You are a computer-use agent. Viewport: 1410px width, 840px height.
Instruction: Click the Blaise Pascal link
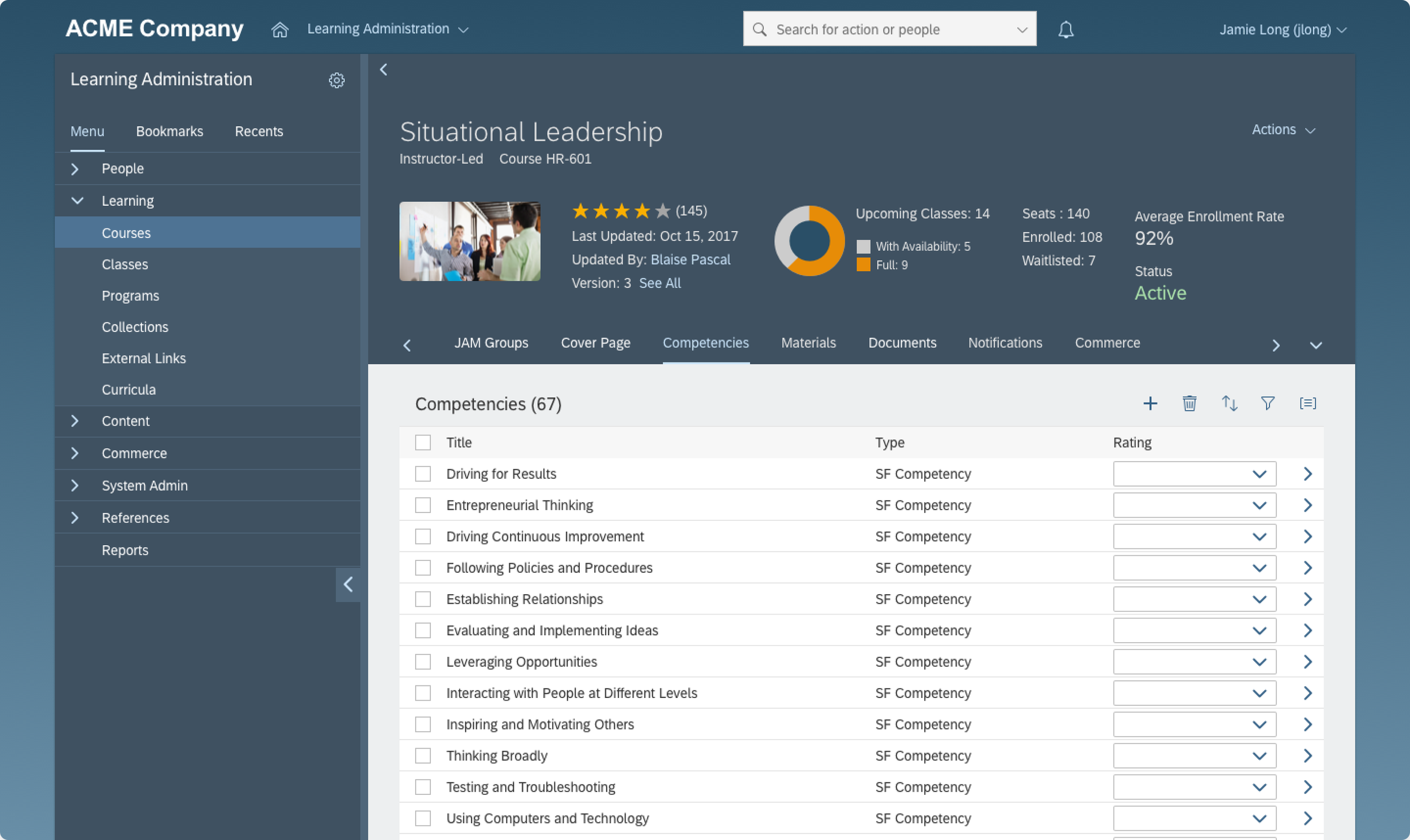pos(690,260)
